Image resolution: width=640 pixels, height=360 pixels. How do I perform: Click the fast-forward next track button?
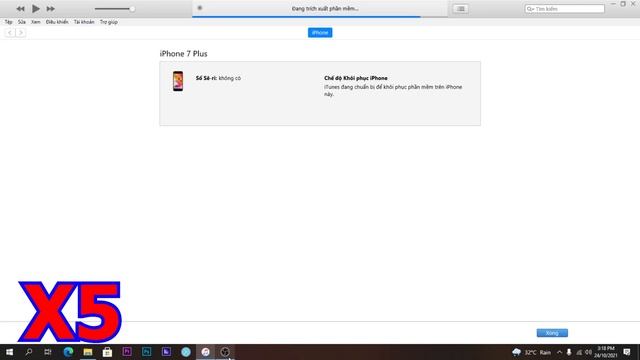50,9
